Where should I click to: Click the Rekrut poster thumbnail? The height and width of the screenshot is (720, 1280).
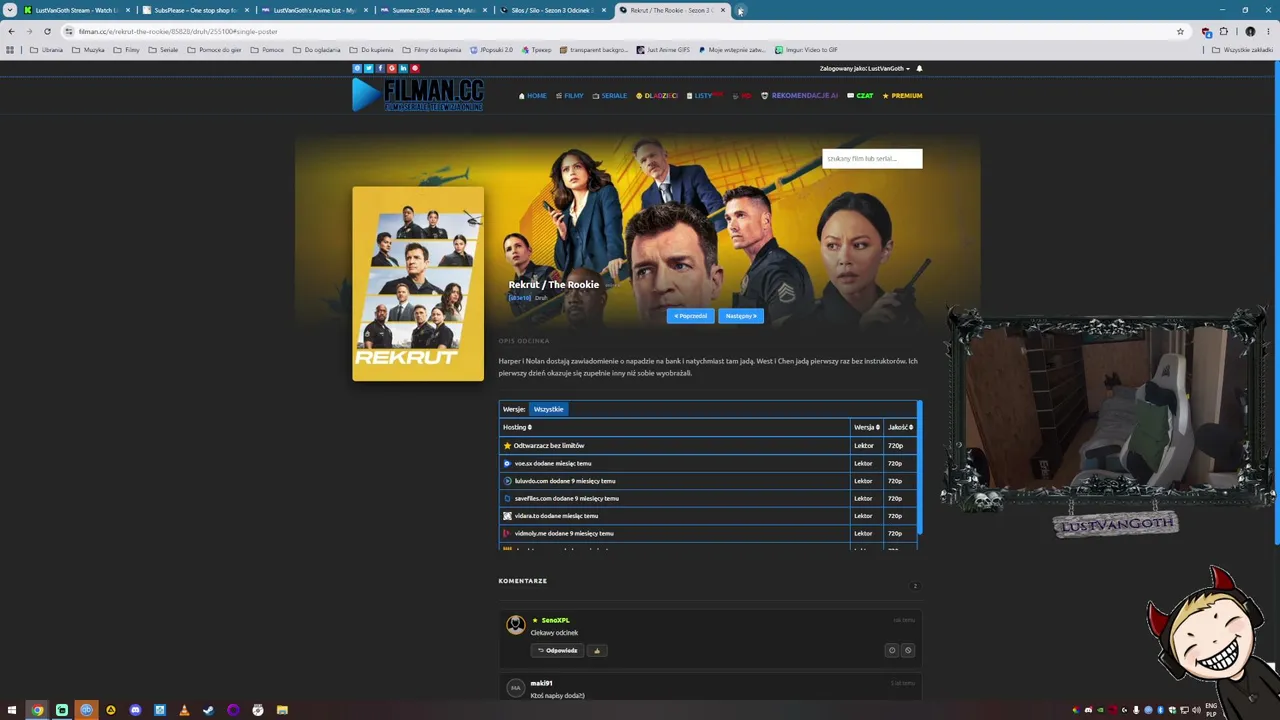pyautogui.click(x=418, y=284)
